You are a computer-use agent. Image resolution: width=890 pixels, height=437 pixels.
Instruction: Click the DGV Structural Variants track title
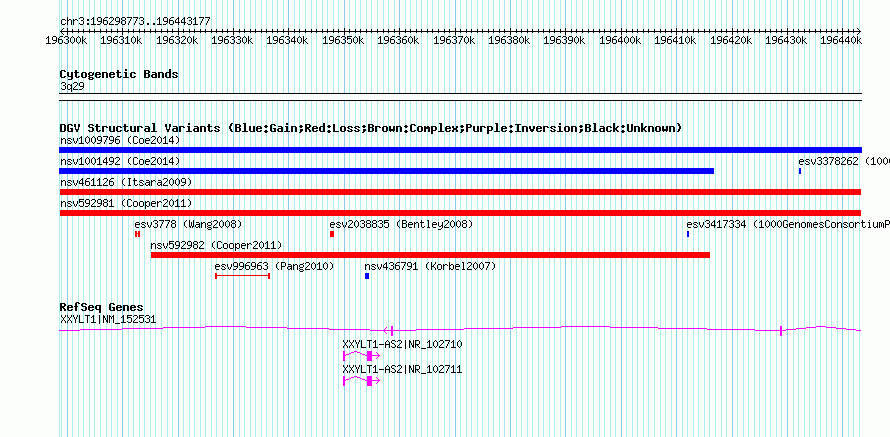371,128
